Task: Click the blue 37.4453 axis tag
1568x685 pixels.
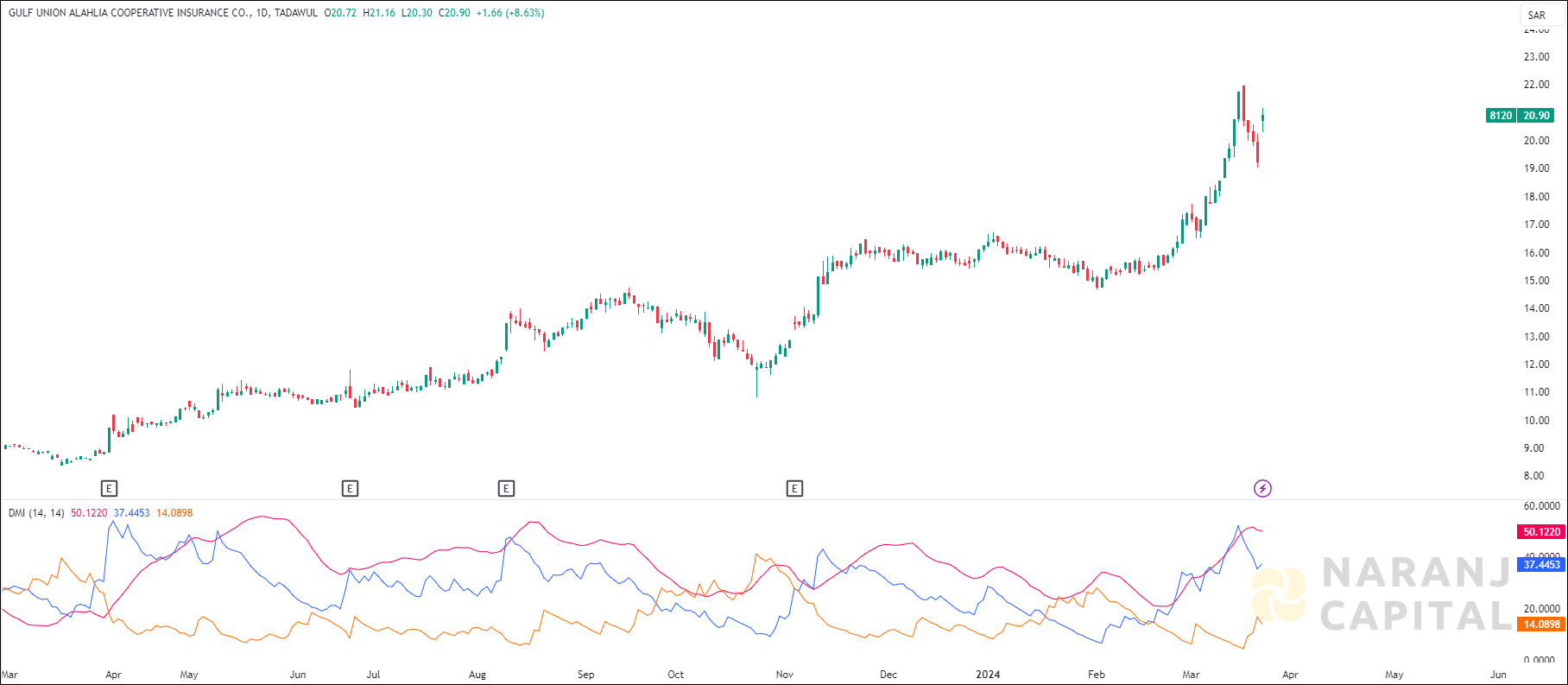Action: pos(1541,565)
